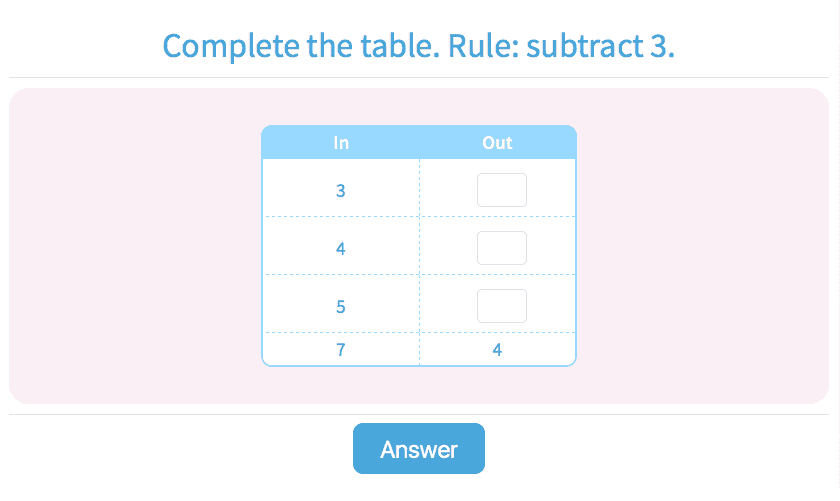
Task: Click the divider line above the Answer button
Action: click(x=419, y=414)
